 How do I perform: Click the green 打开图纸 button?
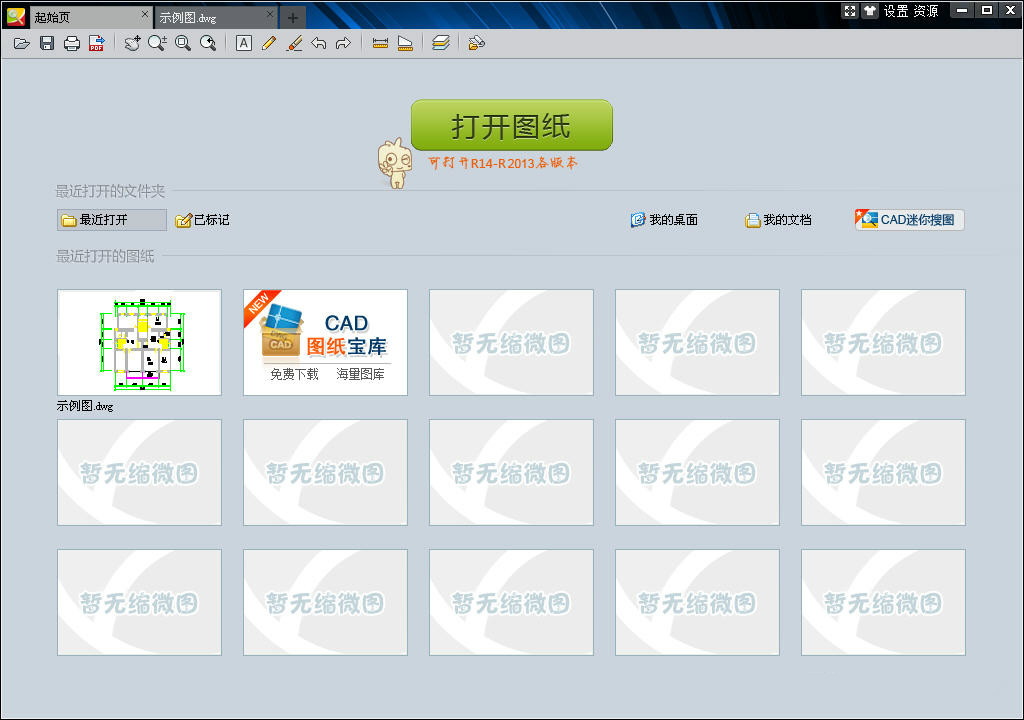tap(511, 125)
